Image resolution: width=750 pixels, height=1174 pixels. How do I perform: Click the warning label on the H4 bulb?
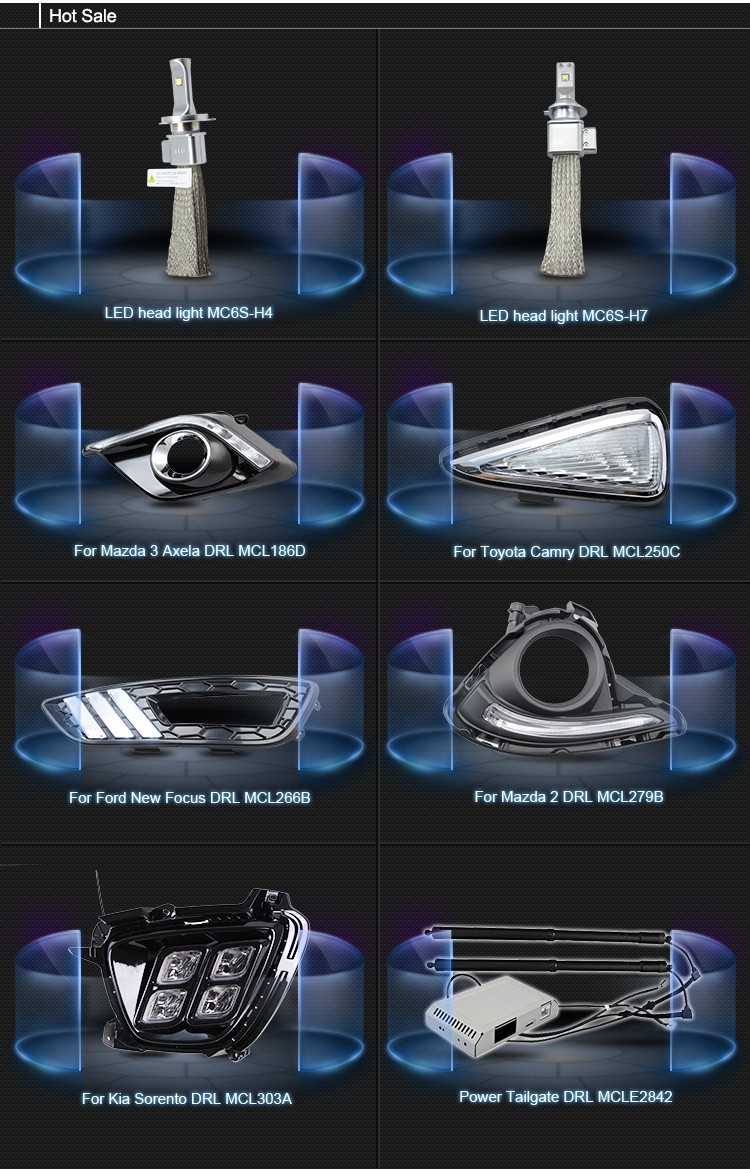(169, 178)
